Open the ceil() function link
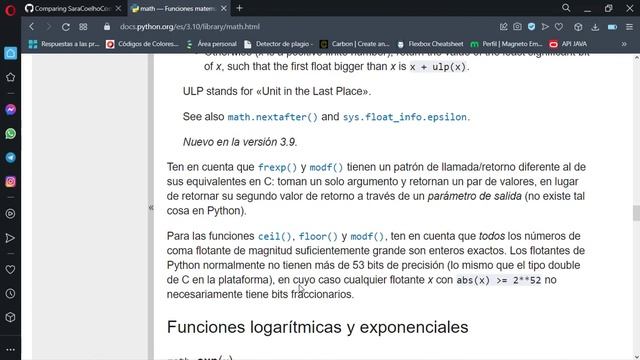Screen dimensions: 640x360 click(274, 236)
